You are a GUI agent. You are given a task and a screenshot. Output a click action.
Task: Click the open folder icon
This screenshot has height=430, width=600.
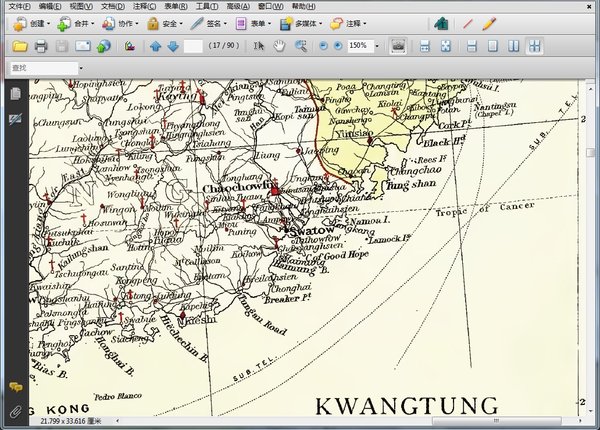20,46
